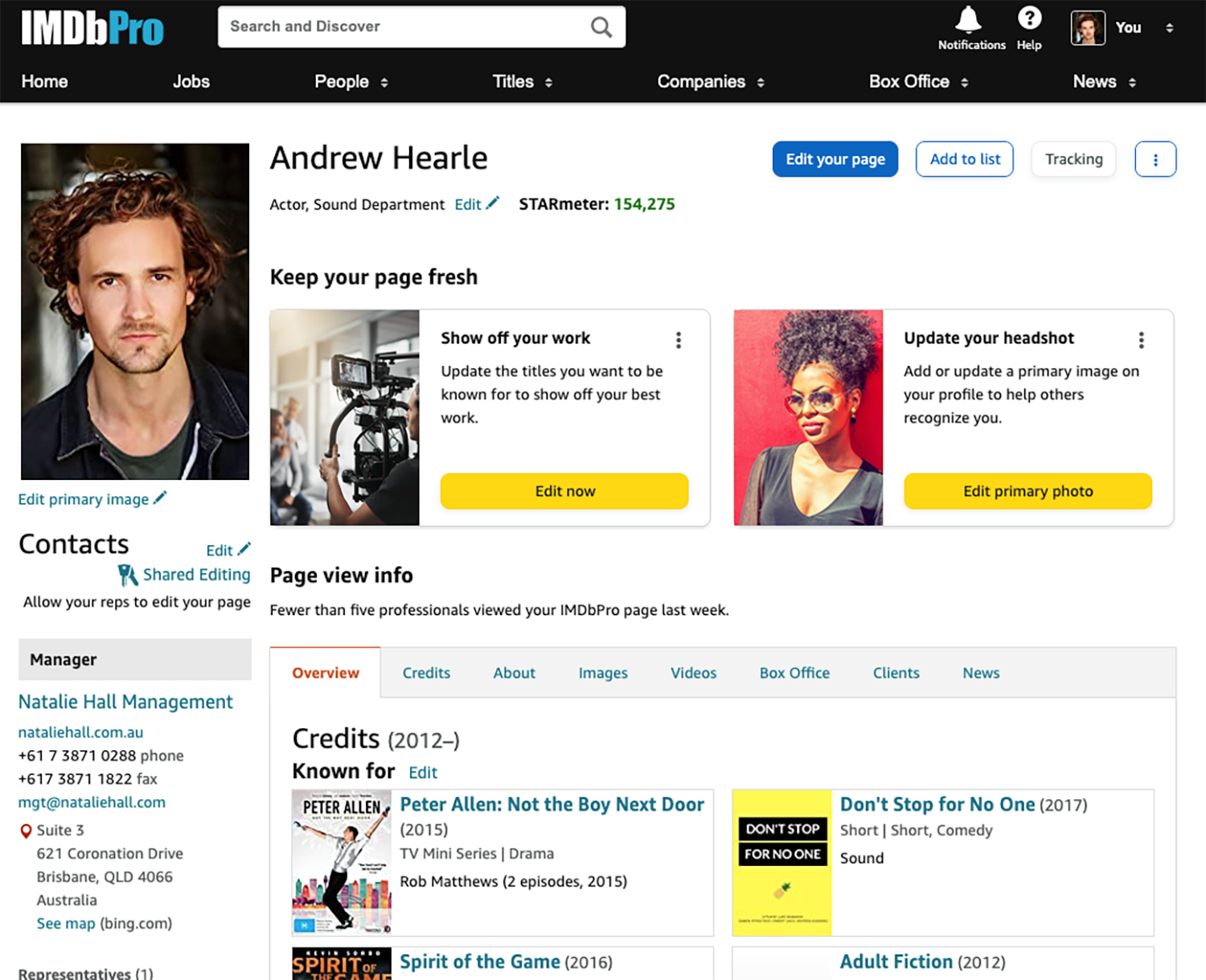Switch to the Videos tab
The image size is (1206, 980).
(x=693, y=673)
